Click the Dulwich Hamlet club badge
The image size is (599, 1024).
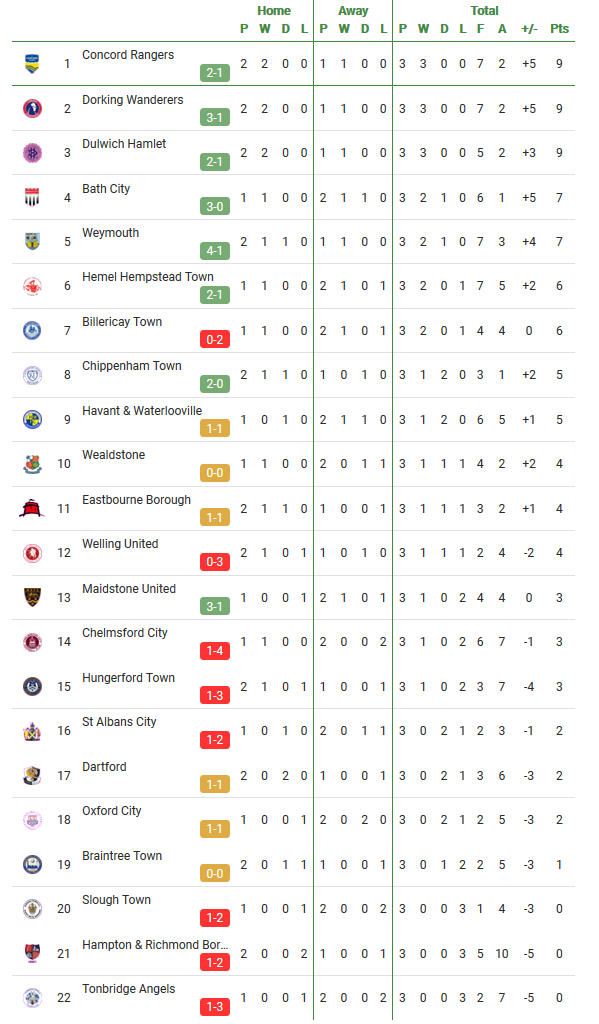[x=32, y=153]
